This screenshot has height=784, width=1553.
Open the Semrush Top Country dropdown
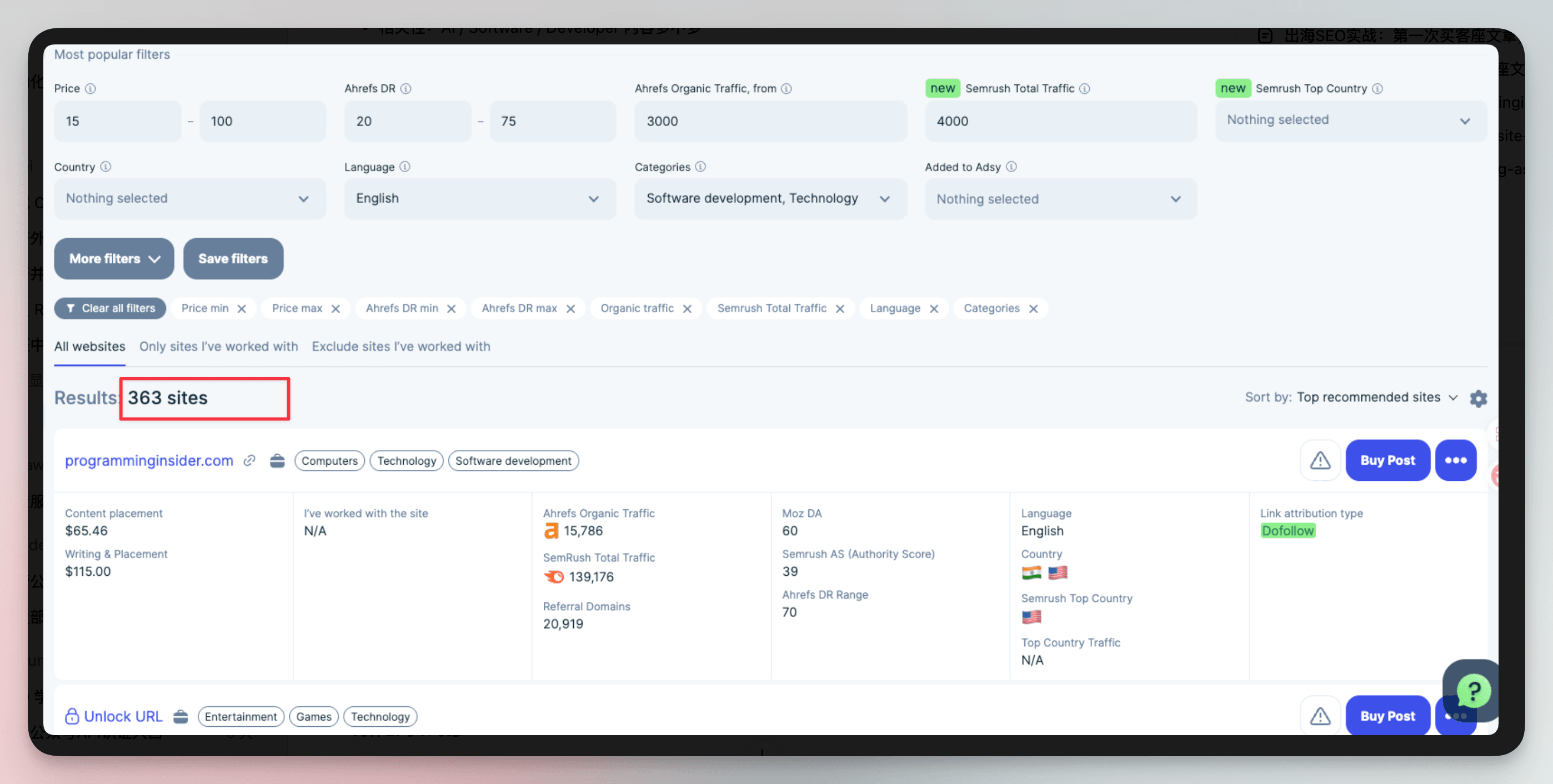click(1351, 120)
